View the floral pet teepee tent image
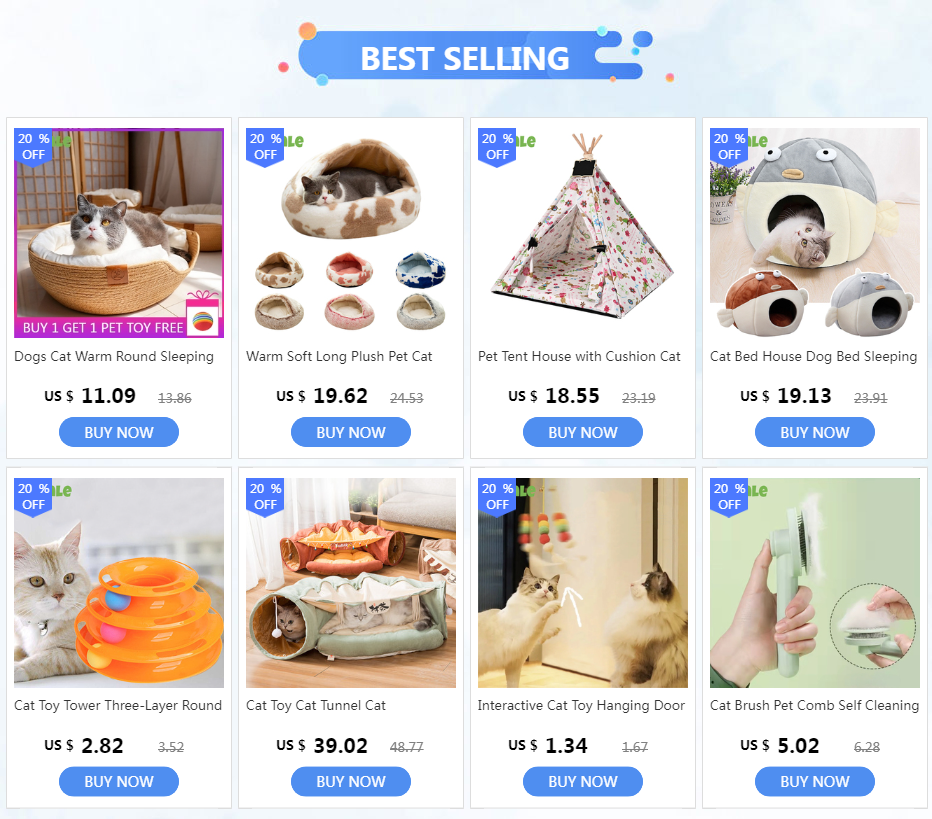 tap(582, 233)
